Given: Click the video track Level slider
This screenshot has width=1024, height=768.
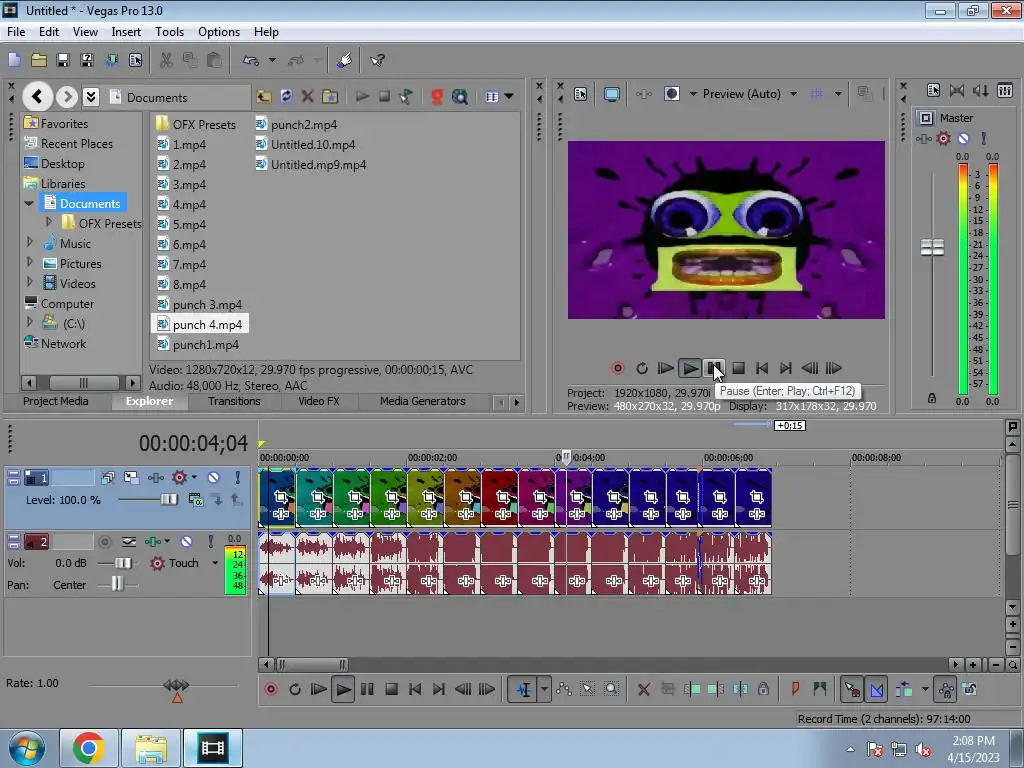Looking at the screenshot, I should click(168, 500).
